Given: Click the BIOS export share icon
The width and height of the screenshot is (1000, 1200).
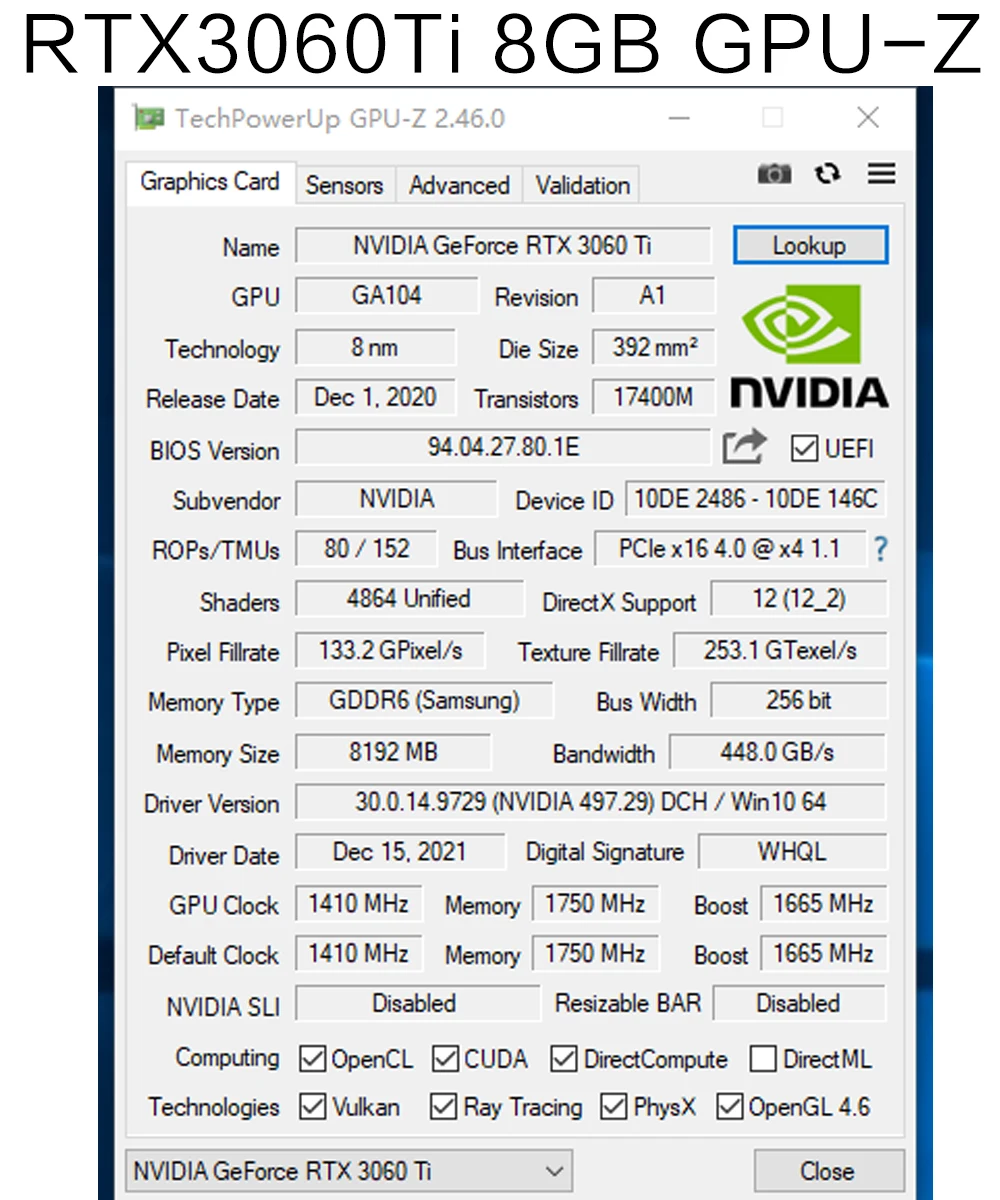Looking at the screenshot, I should click(744, 447).
